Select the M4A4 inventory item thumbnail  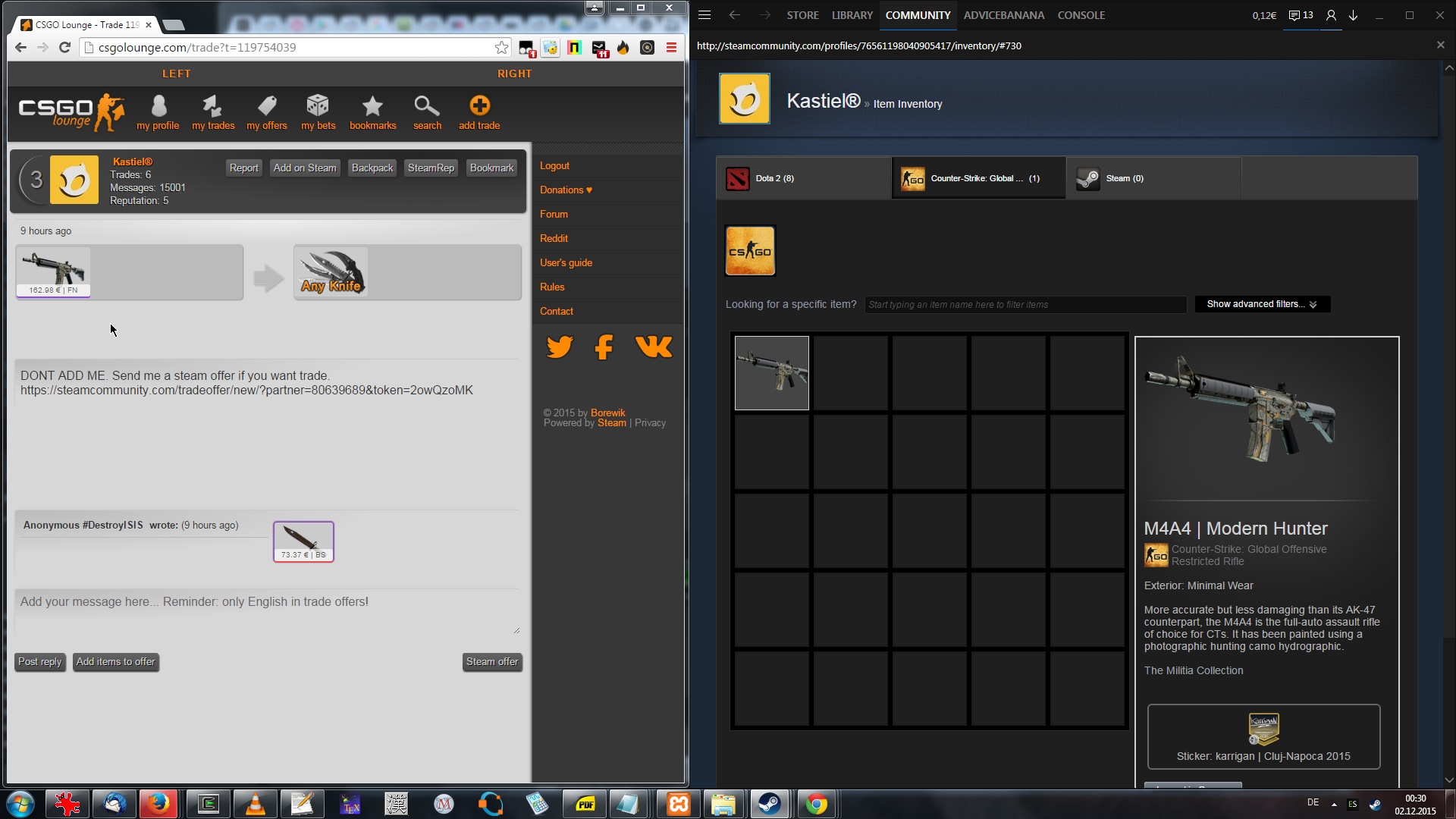point(771,373)
